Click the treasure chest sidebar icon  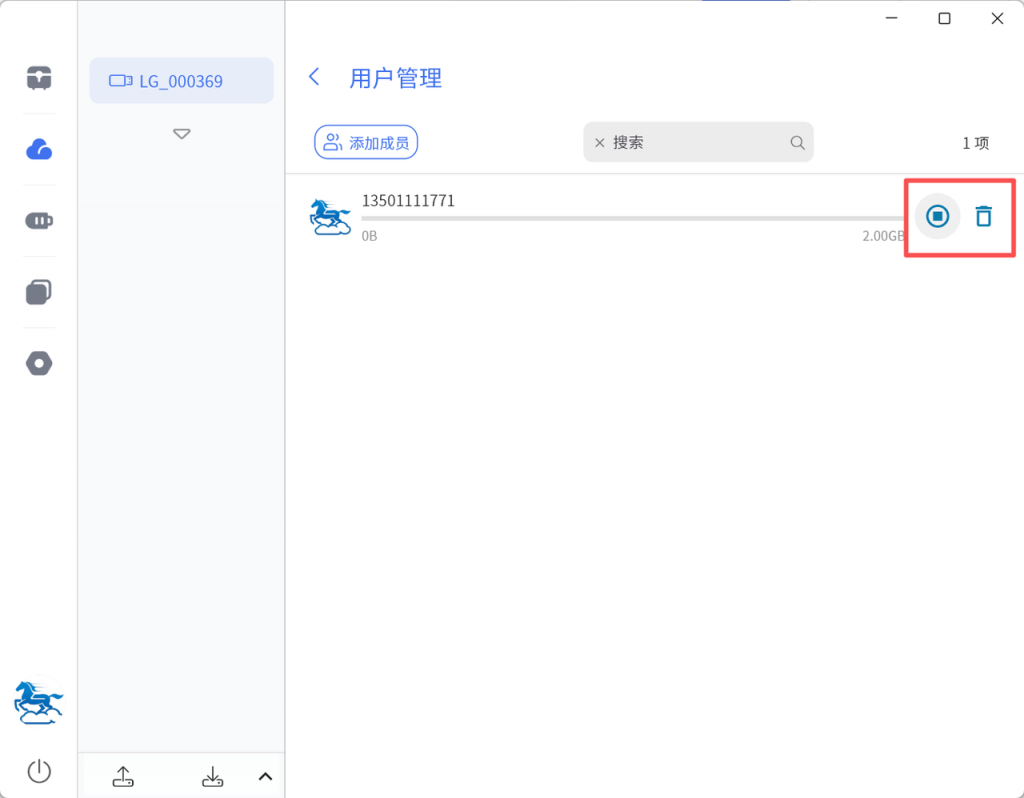pyautogui.click(x=39, y=78)
